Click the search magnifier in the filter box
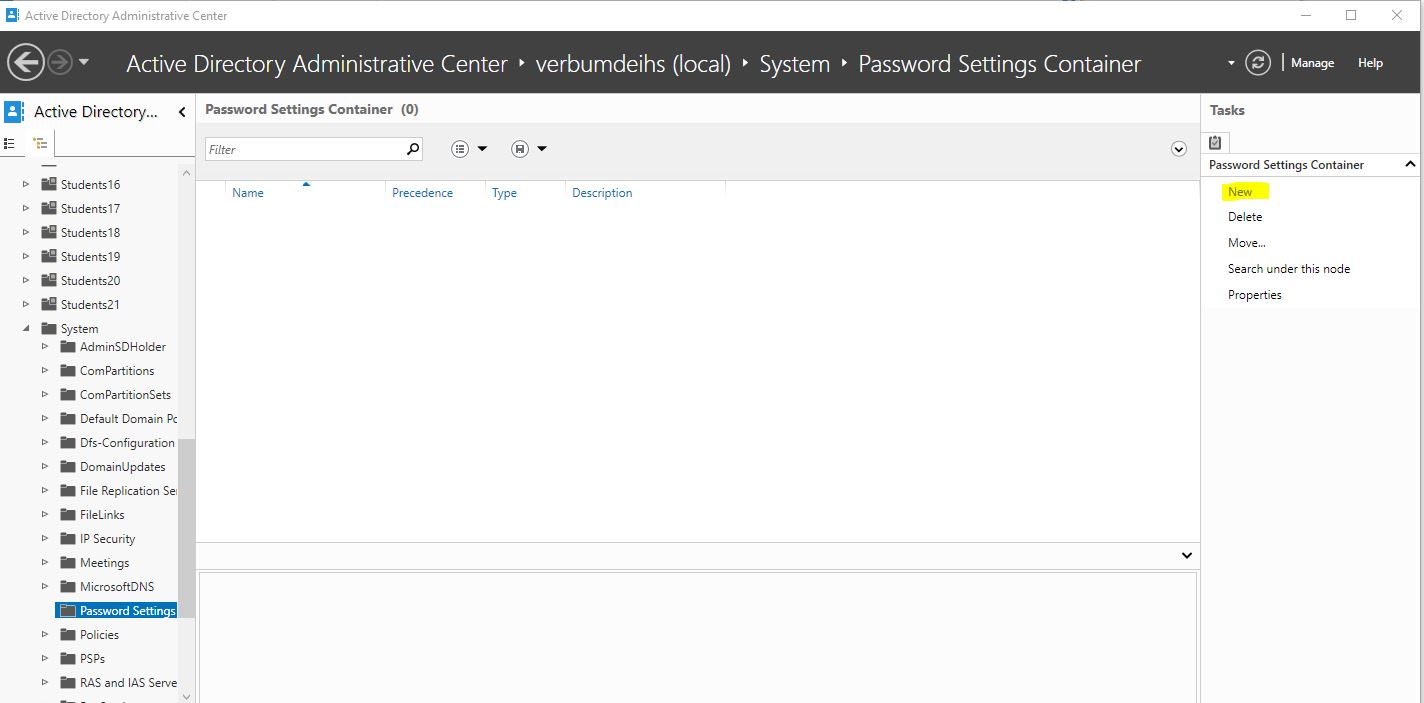Screen dimensions: 1424x703 pyautogui.click(x=411, y=148)
